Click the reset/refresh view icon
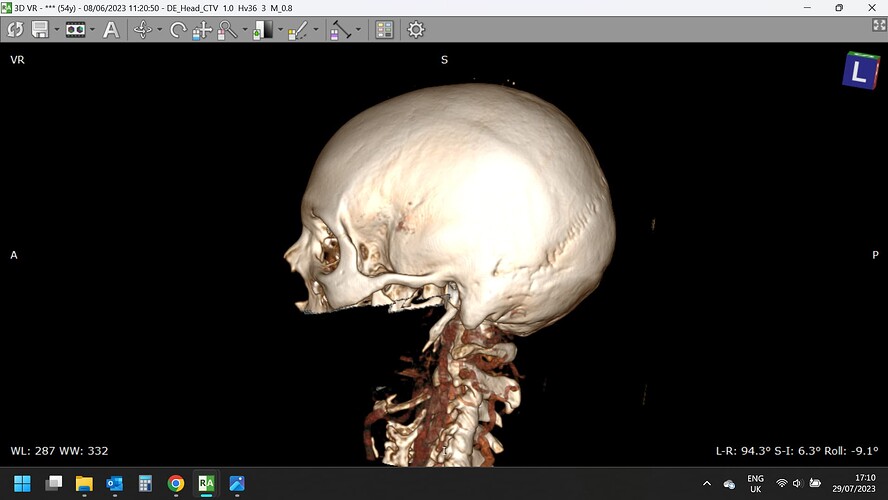 (x=15, y=29)
